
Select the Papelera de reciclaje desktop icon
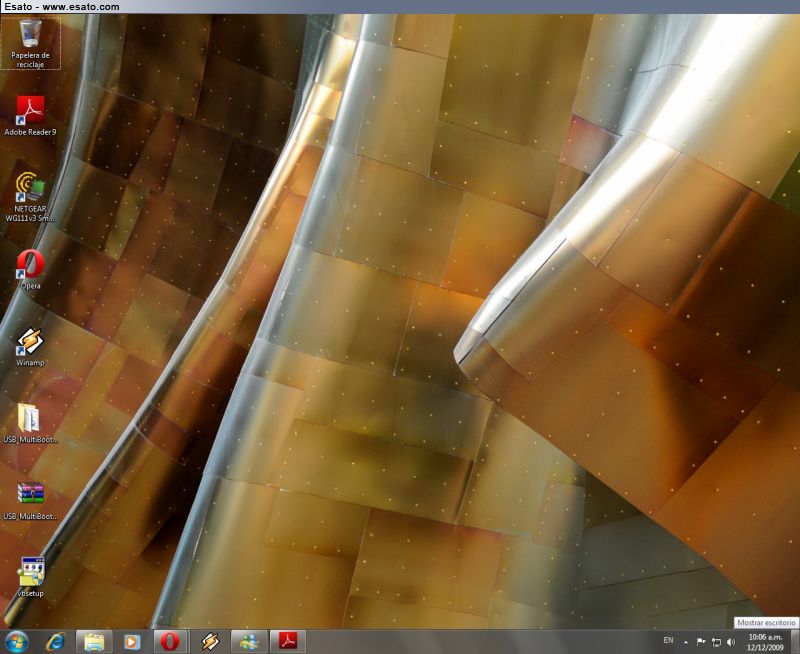coord(31,44)
